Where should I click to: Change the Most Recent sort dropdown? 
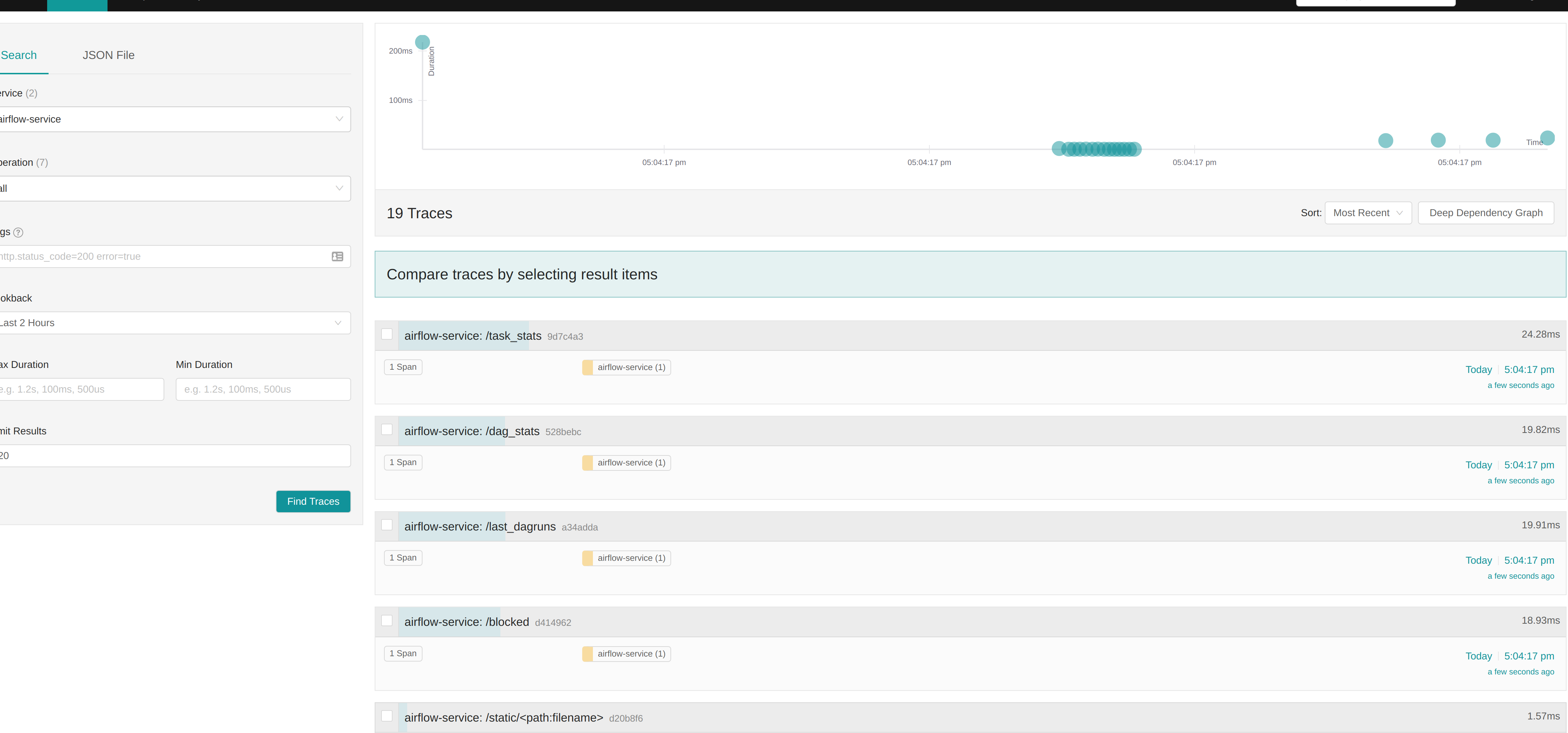pos(1367,213)
